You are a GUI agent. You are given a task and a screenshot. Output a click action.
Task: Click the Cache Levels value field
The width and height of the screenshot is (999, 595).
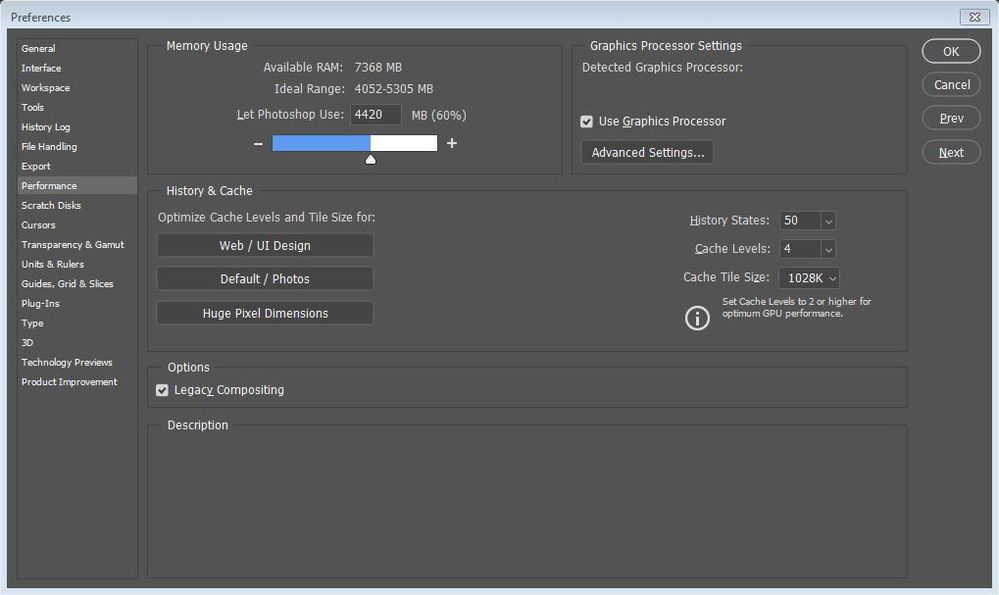click(800, 249)
